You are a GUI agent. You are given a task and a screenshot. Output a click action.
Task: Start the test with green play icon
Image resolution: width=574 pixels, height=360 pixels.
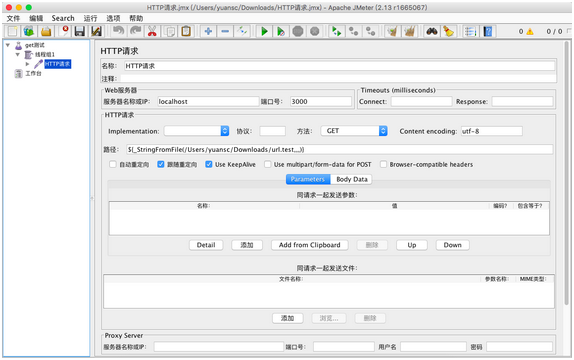click(x=264, y=31)
